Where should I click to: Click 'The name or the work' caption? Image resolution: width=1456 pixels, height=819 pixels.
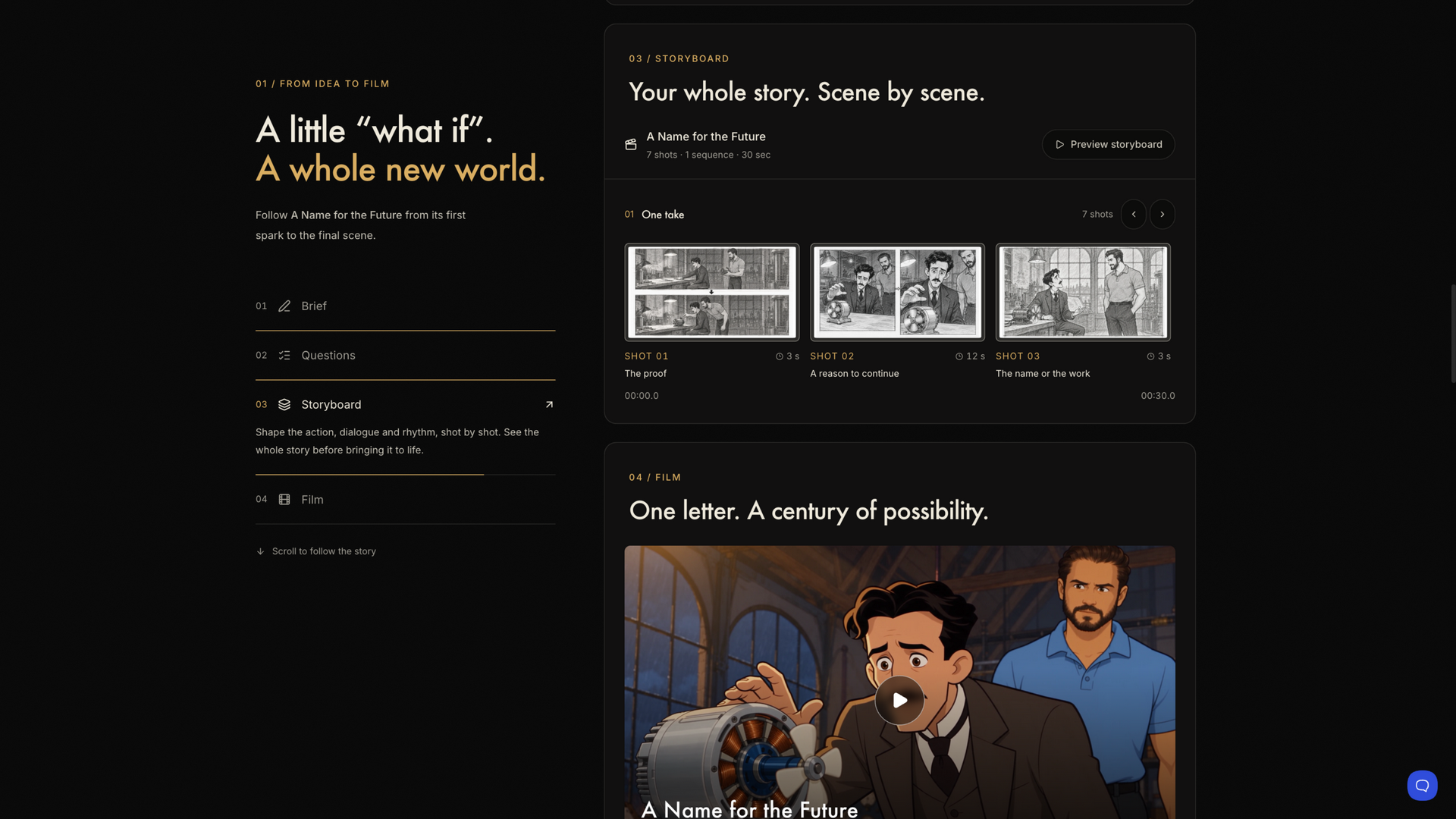coord(1043,374)
